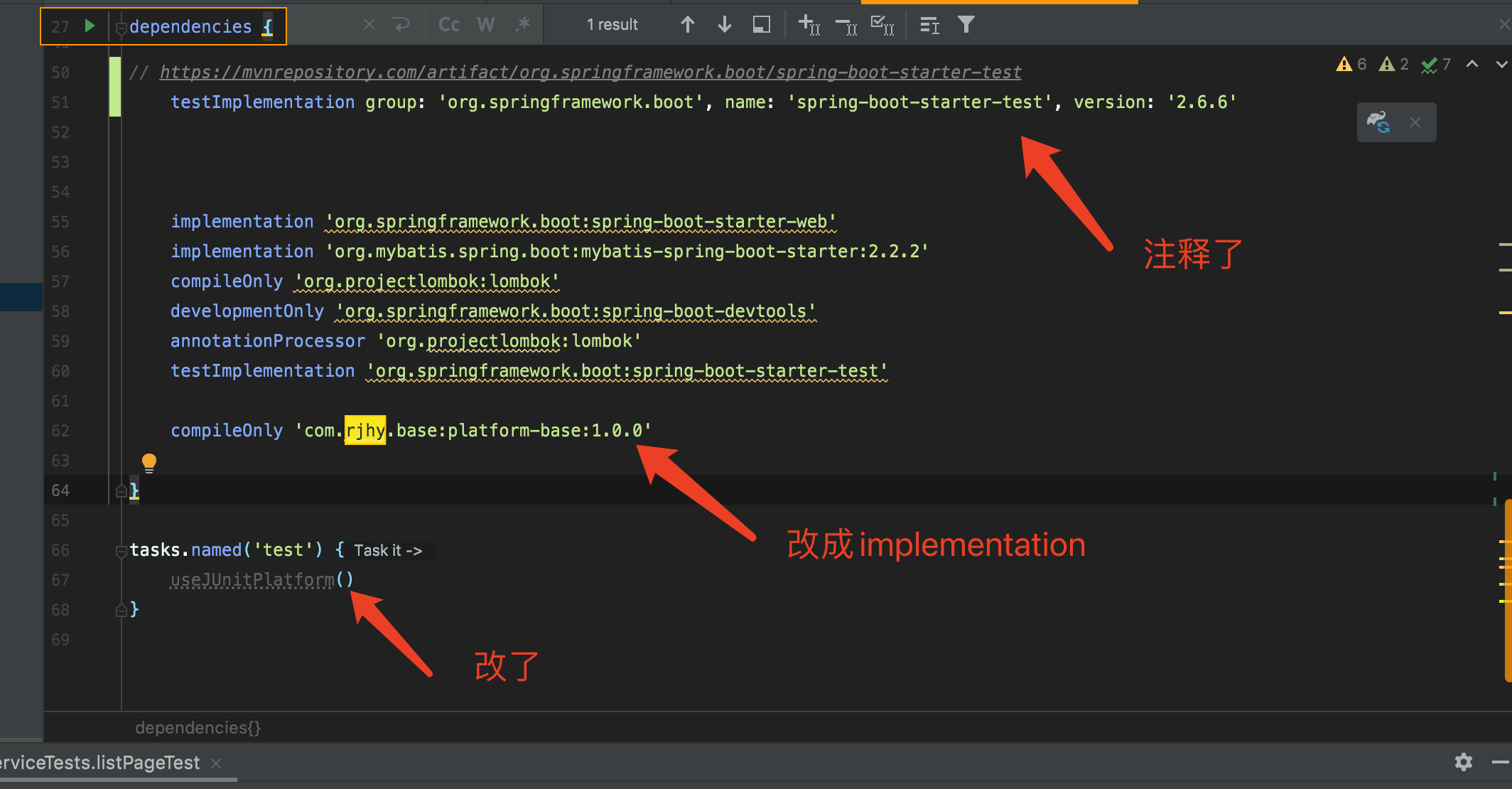Collapse tasks.named('test') block fold marker
The width and height of the screenshot is (1512, 789).
121,550
